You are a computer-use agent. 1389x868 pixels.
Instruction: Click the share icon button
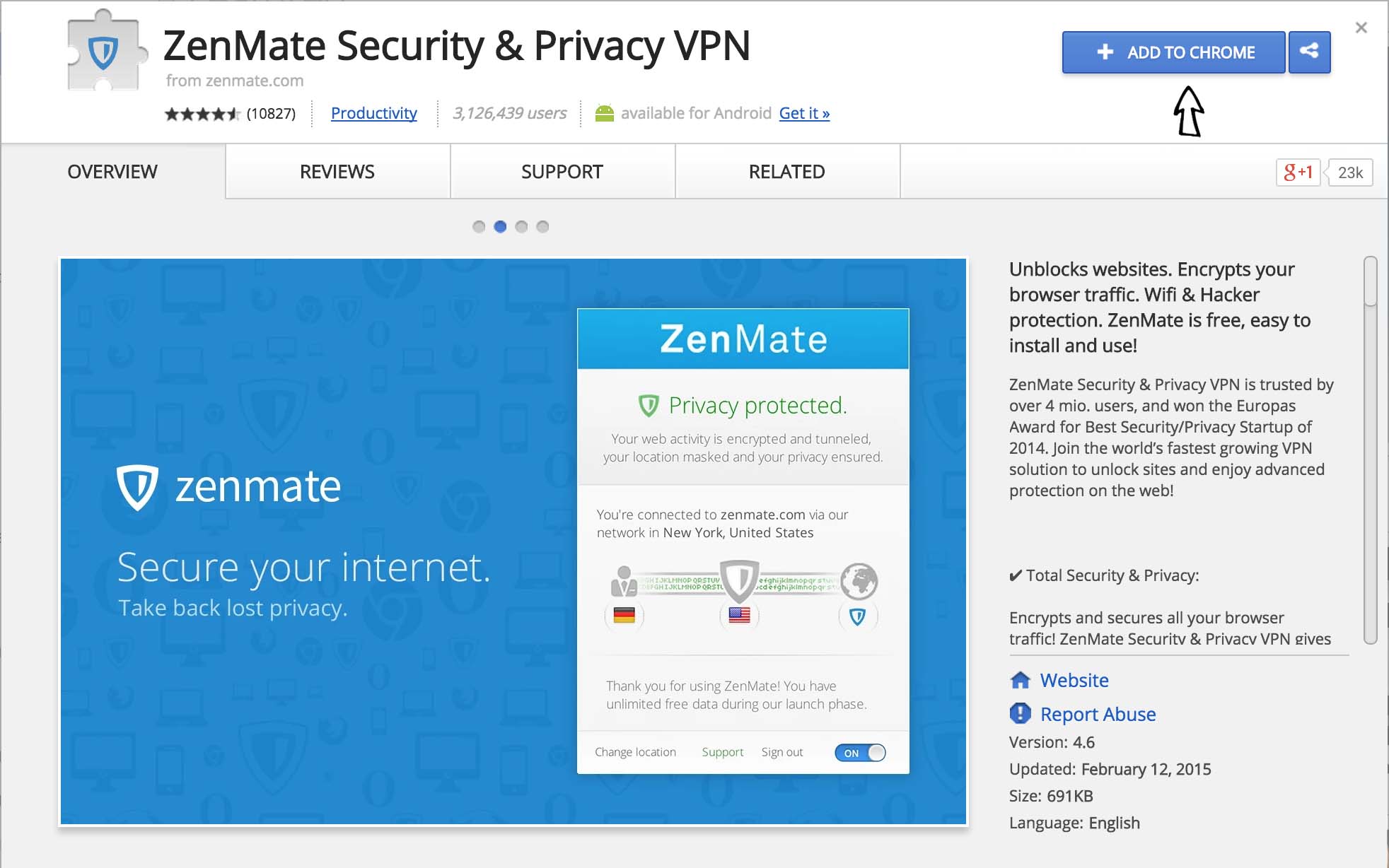coord(1309,52)
